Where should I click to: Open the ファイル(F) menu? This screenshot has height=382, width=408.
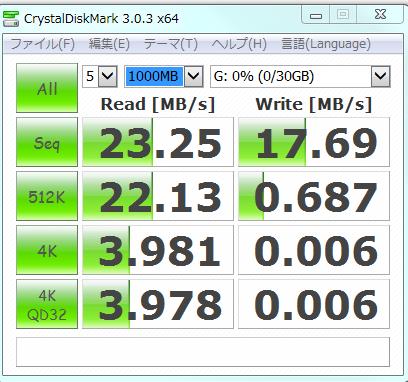point(42,44)
